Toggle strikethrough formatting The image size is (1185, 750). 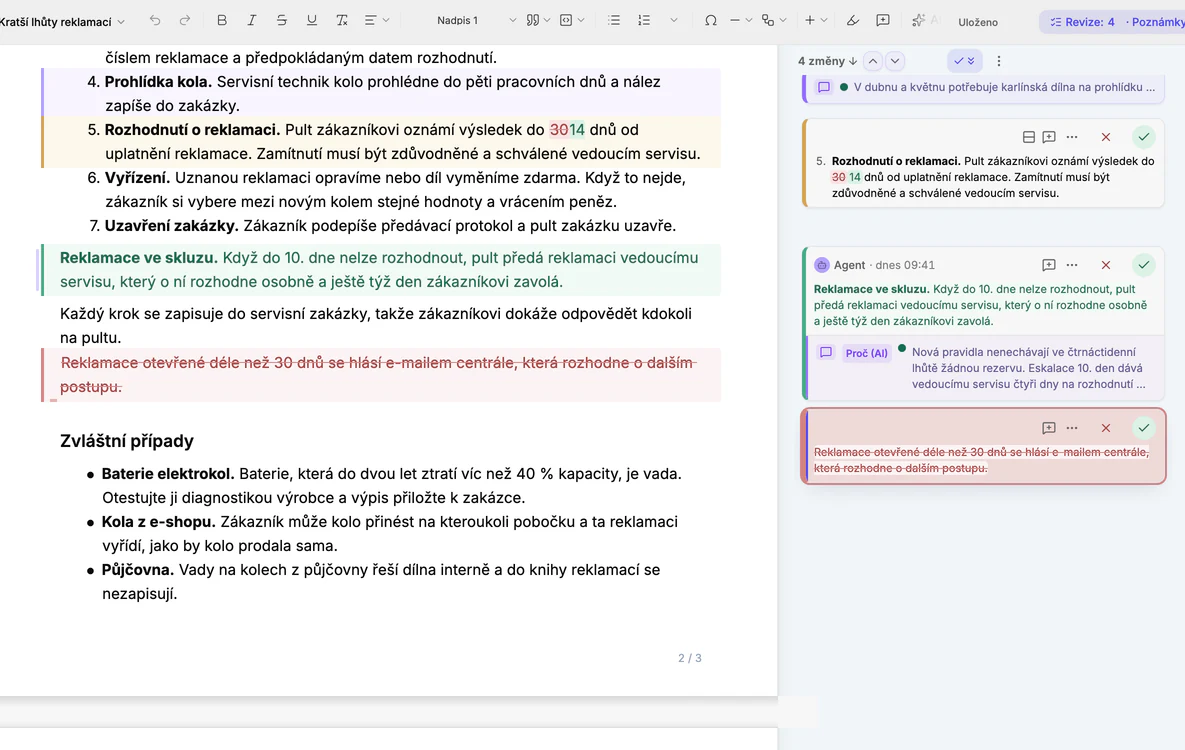point(281,21)
